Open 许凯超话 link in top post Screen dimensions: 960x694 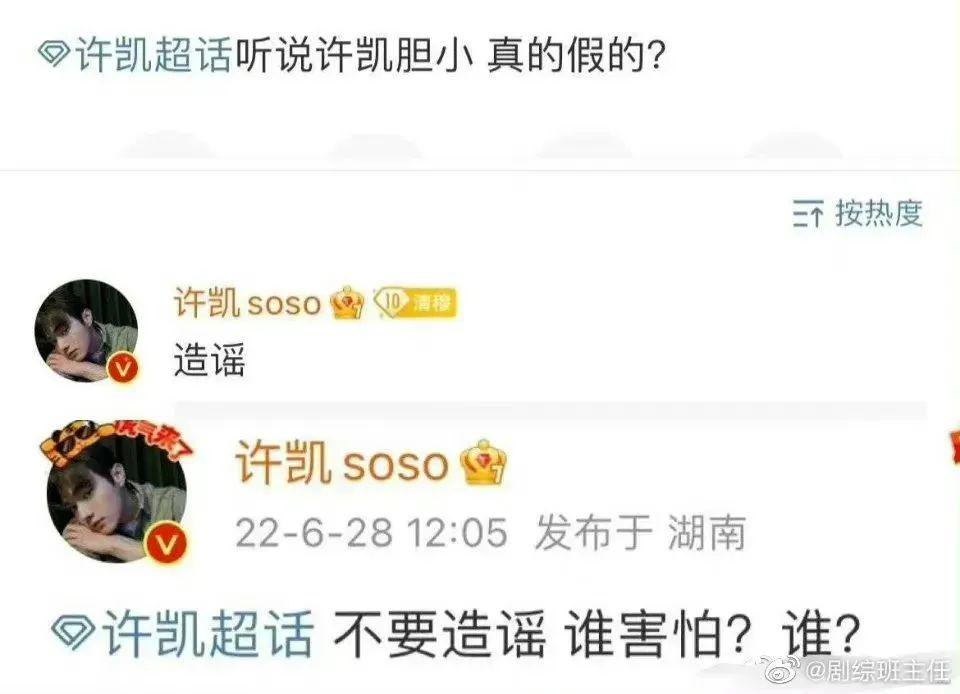click(x=153, y=56)
